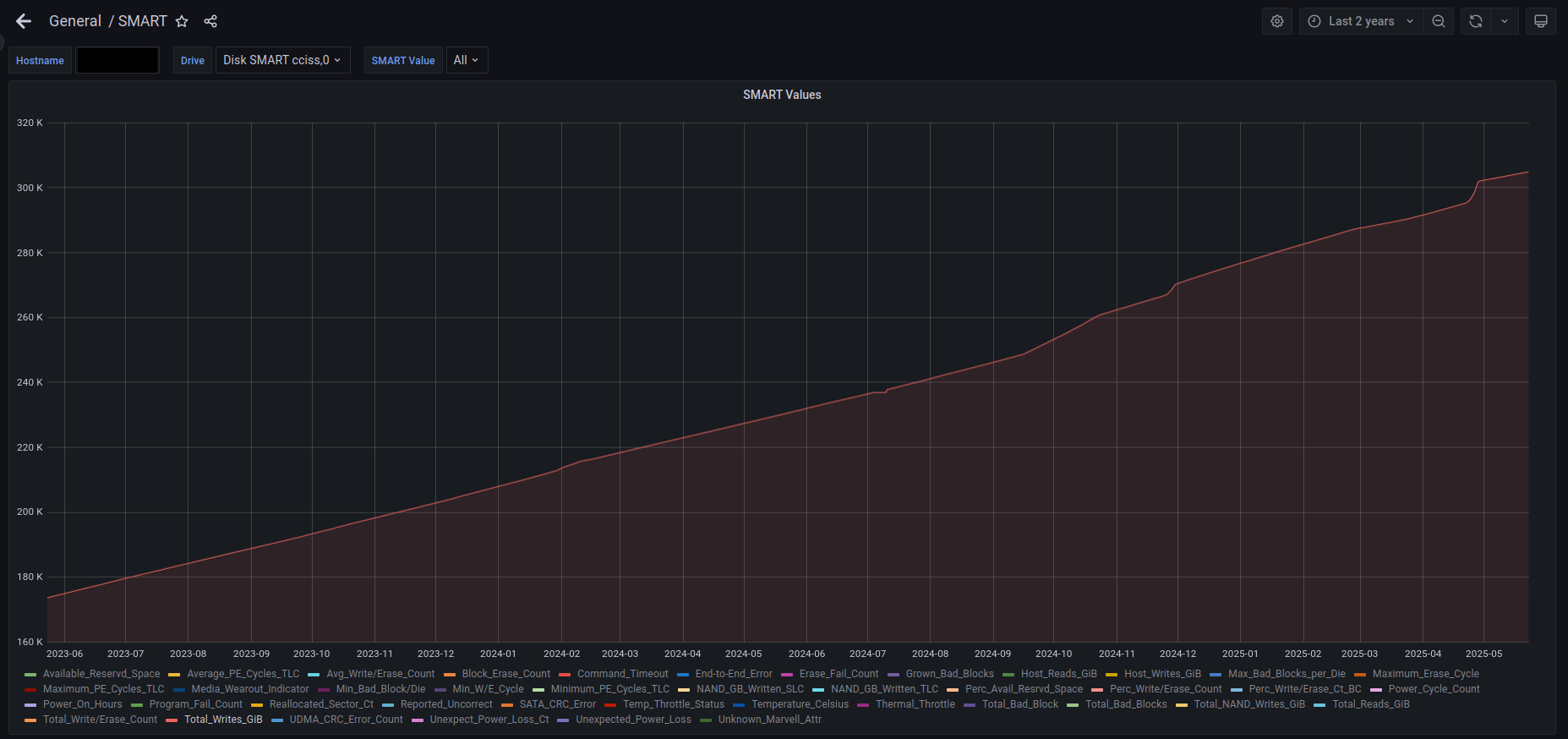Click Temp_Throttle_Status legend label
Screen dimensions: 1568x739
tap(674, 704)
